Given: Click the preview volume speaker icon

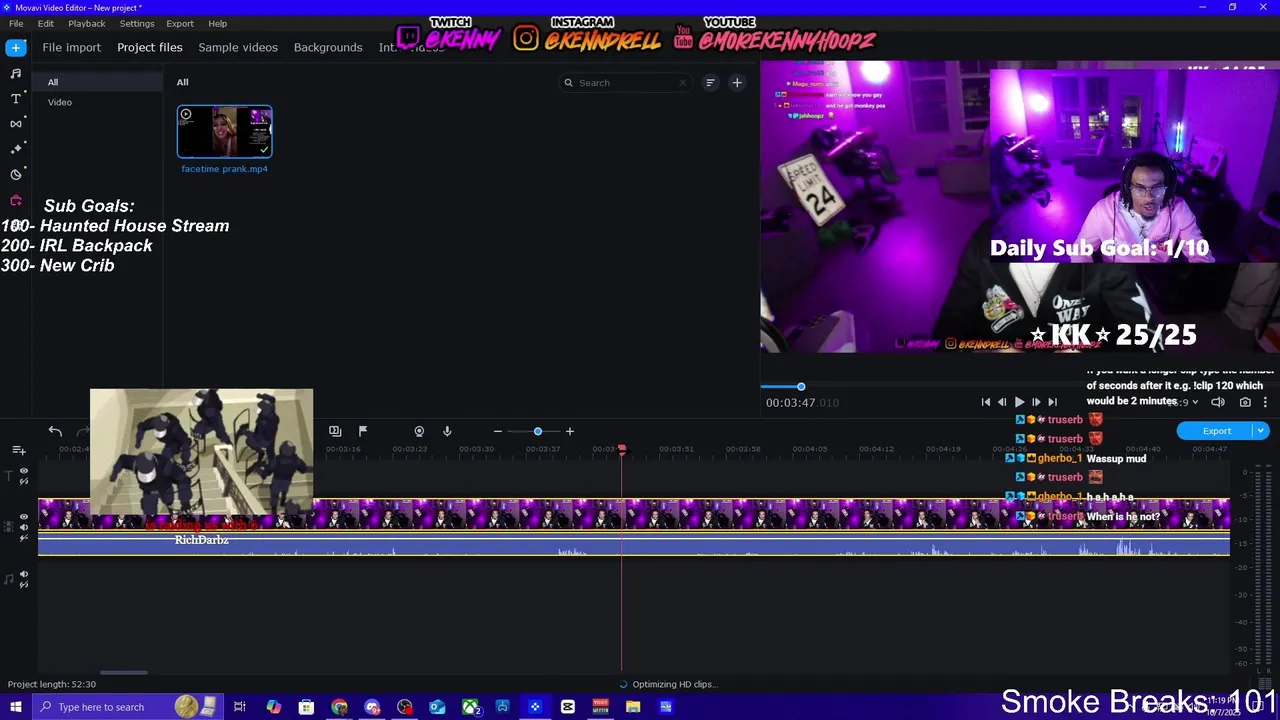Looking at the screenshot, I should [1218, 402].
